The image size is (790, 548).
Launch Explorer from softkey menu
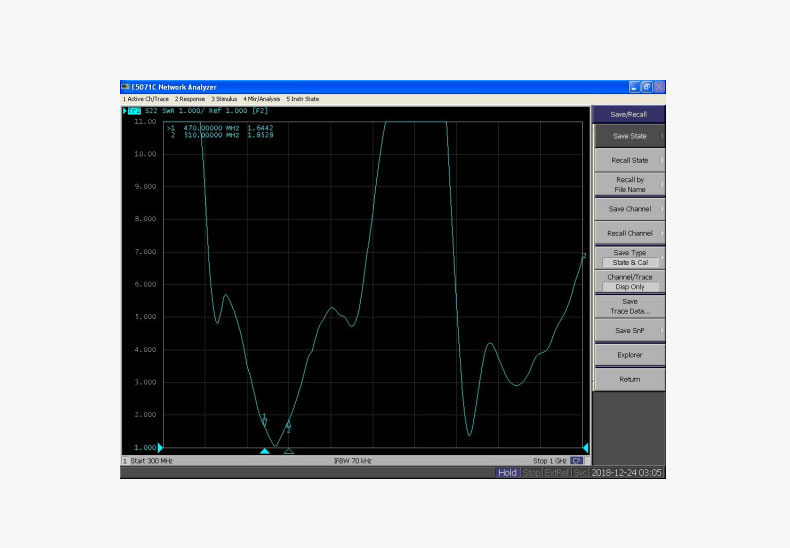[630, 355]
